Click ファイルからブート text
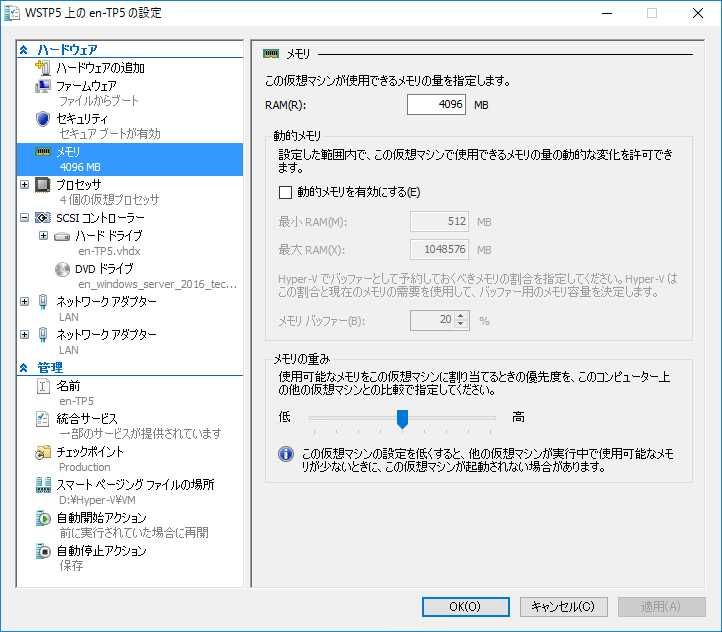The height and width of the screenshot is (632, 722). pyautogui.click(x=99, y=101)
